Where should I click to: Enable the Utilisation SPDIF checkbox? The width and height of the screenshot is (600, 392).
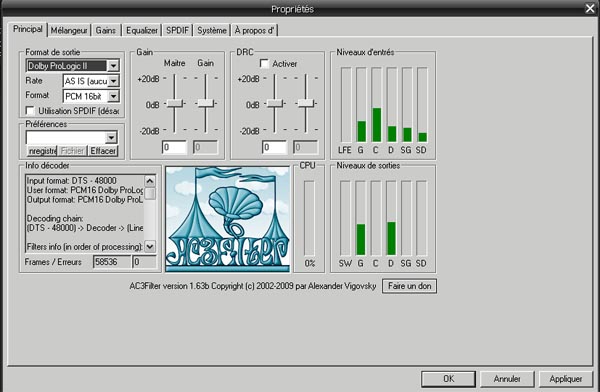click(30, 111)
